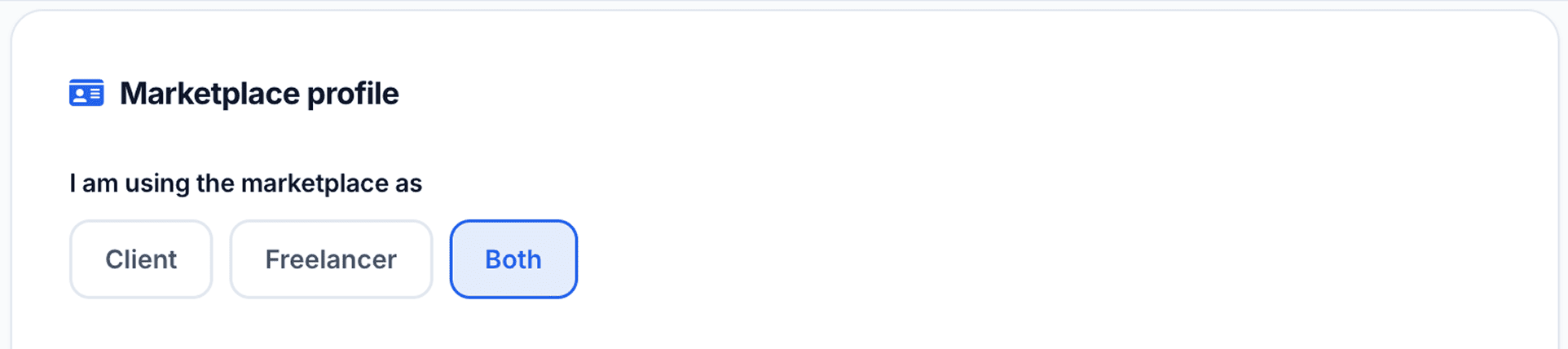This screenshot has width=1568, height=349.
Task: Click the word 'profile' in the heading
Action: [353, 95]
